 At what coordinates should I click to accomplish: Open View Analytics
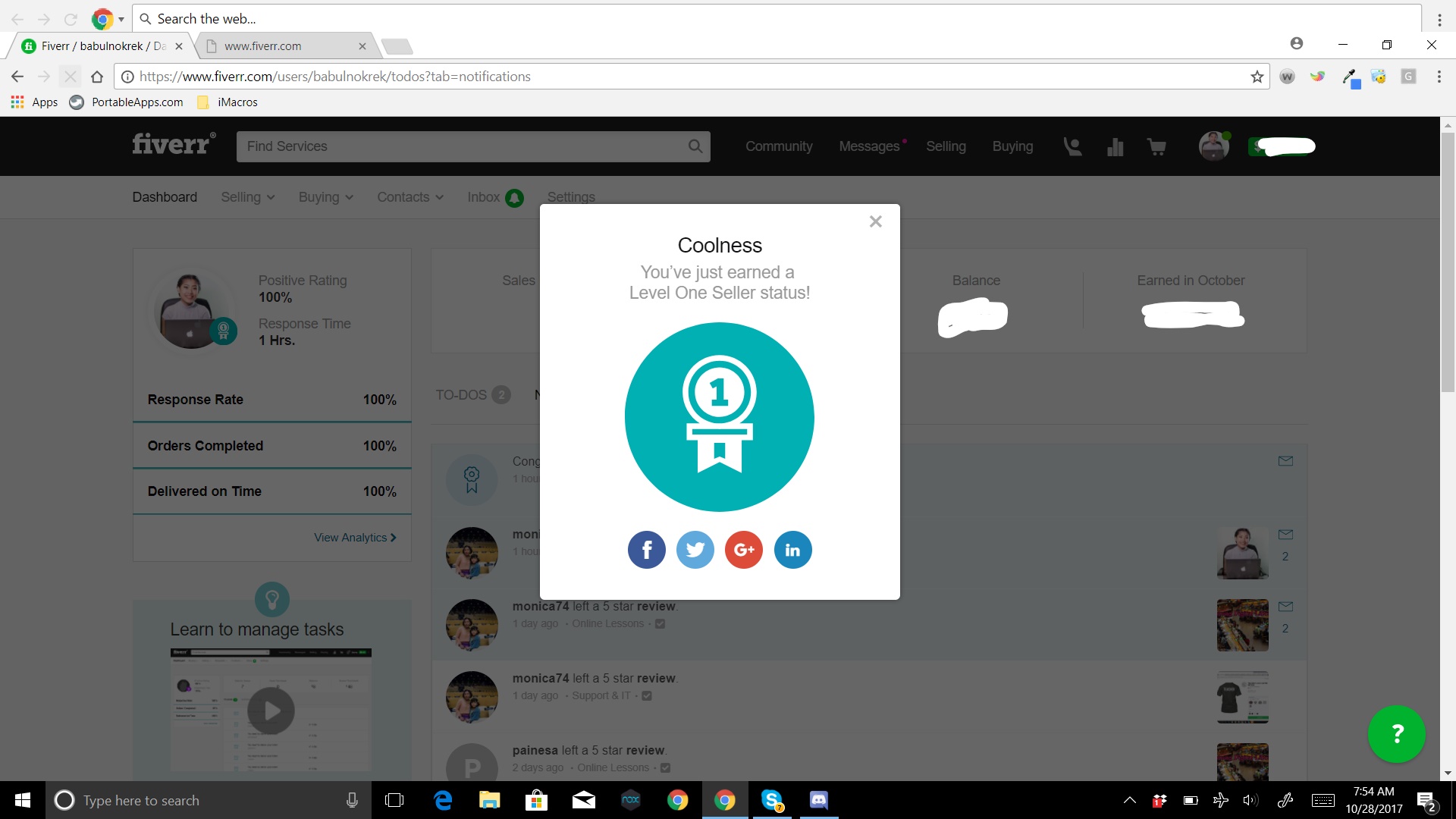tap(354, 537)
